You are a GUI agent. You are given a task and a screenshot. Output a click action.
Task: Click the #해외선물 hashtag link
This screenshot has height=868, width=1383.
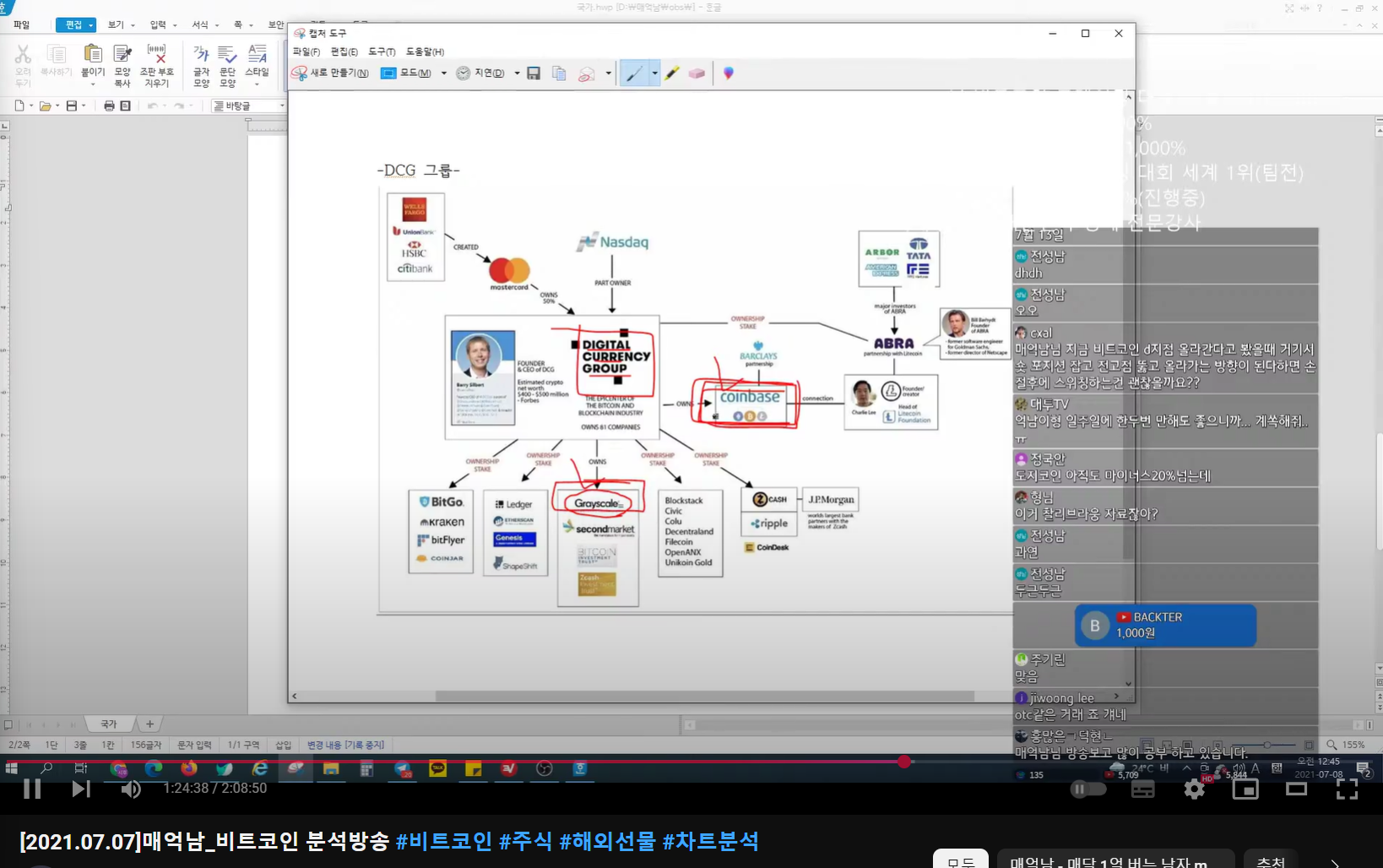tap(607, 841)
